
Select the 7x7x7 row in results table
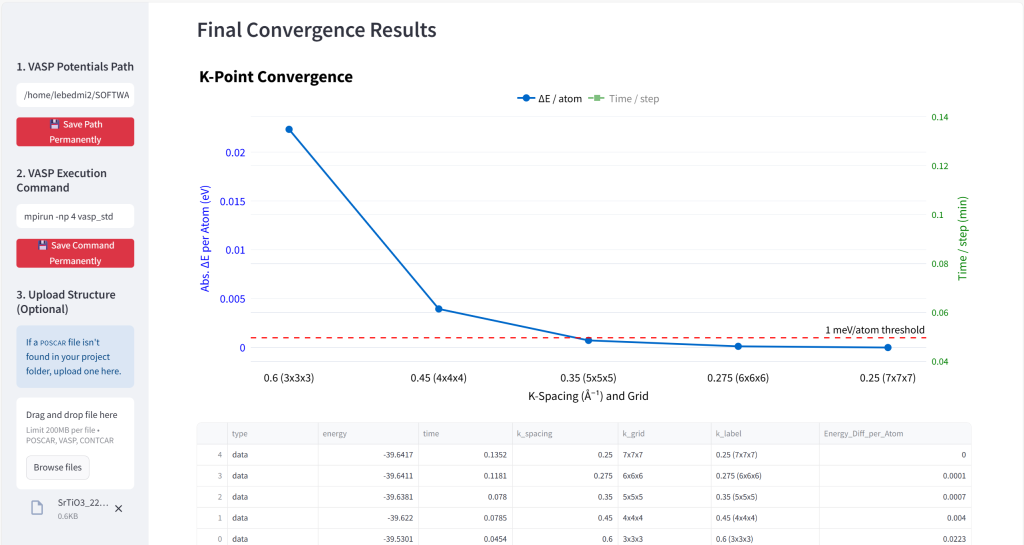tap(584, 455)
